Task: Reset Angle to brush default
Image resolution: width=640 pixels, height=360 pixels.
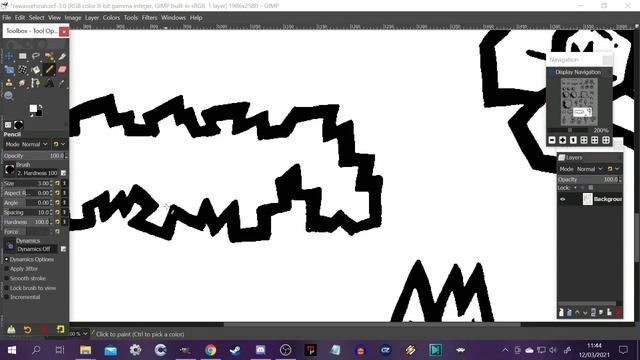Action: pos(58,202)
